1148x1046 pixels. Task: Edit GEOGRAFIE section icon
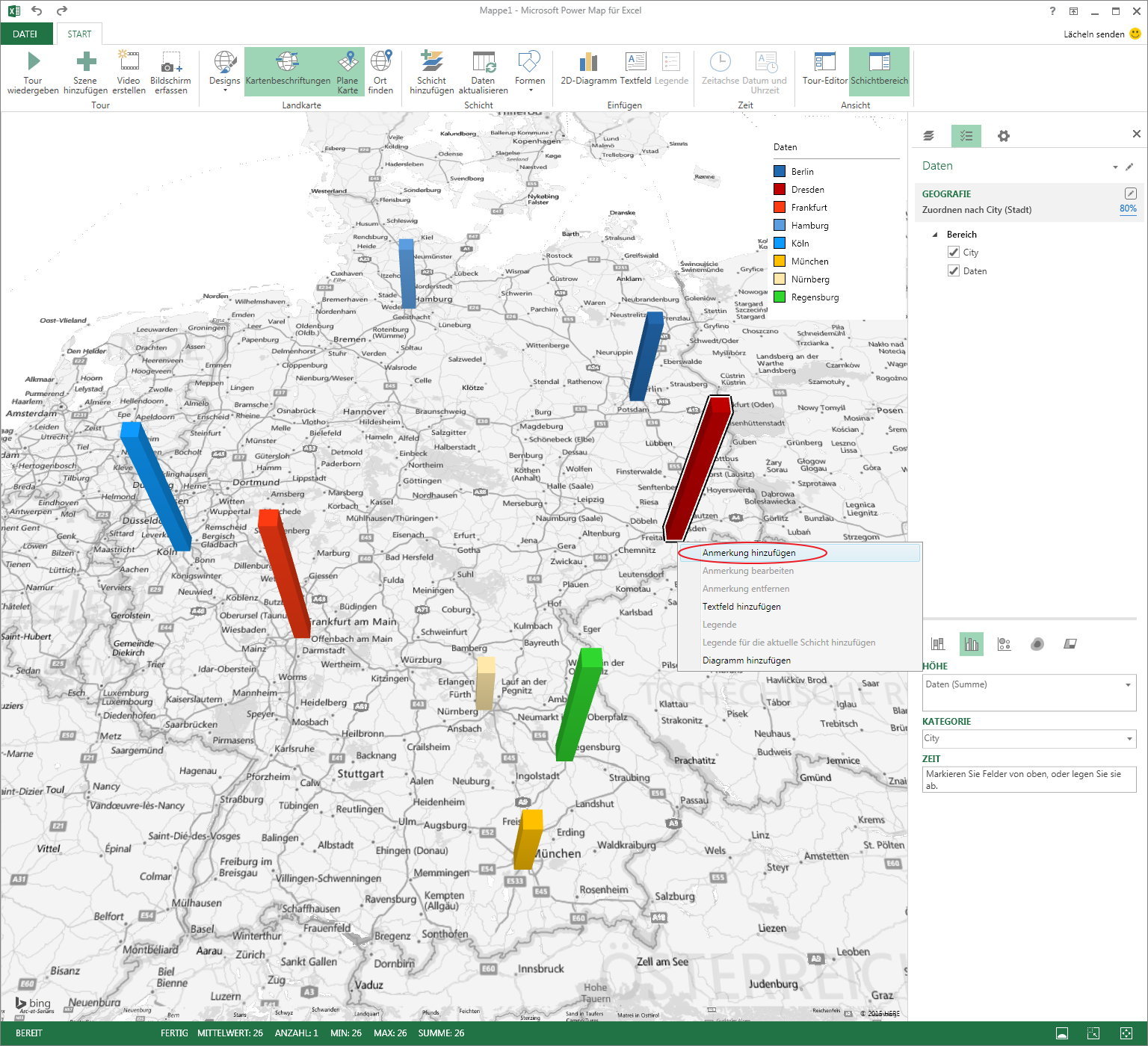tap(1130, 194)
